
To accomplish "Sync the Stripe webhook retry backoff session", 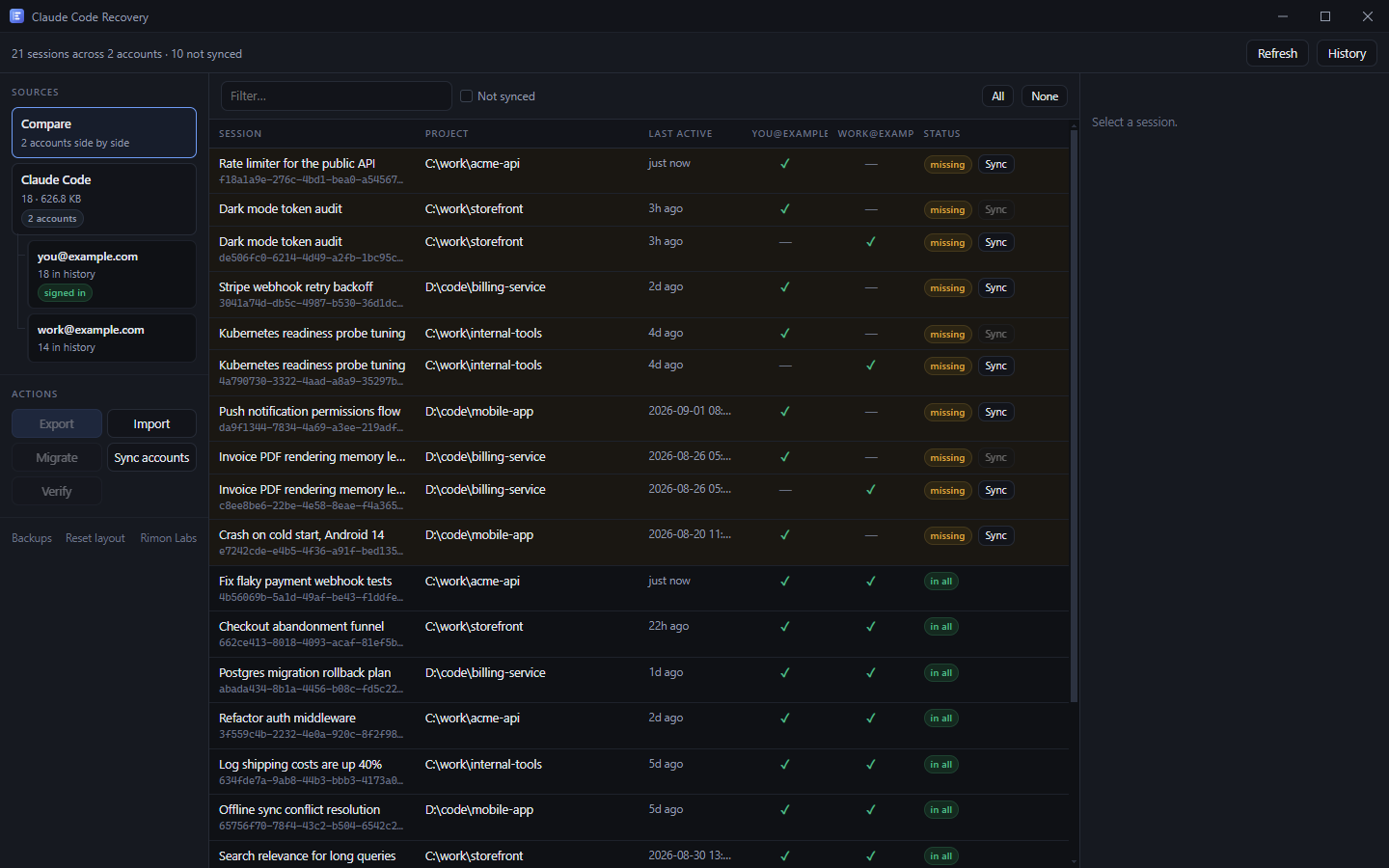I will pos(996,288).
